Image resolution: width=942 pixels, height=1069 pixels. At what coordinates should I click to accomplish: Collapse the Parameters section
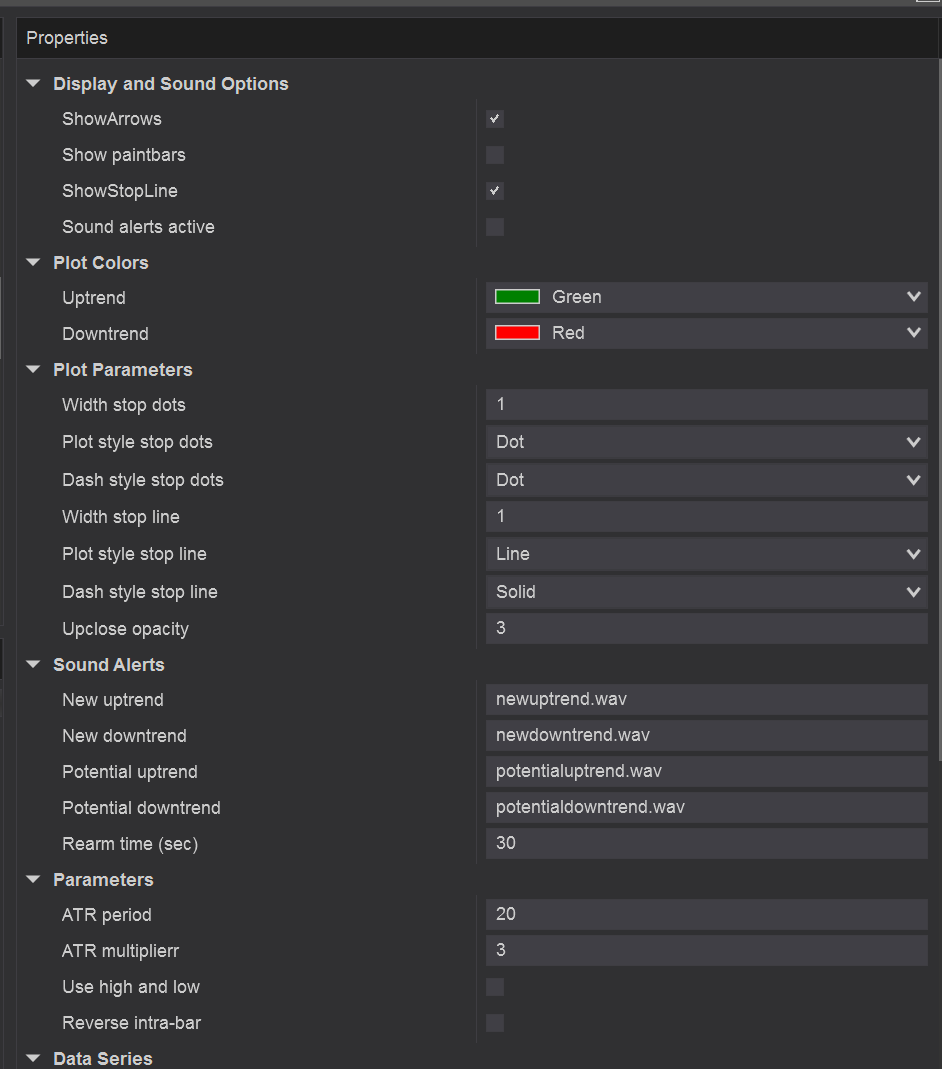click(34, 880)
